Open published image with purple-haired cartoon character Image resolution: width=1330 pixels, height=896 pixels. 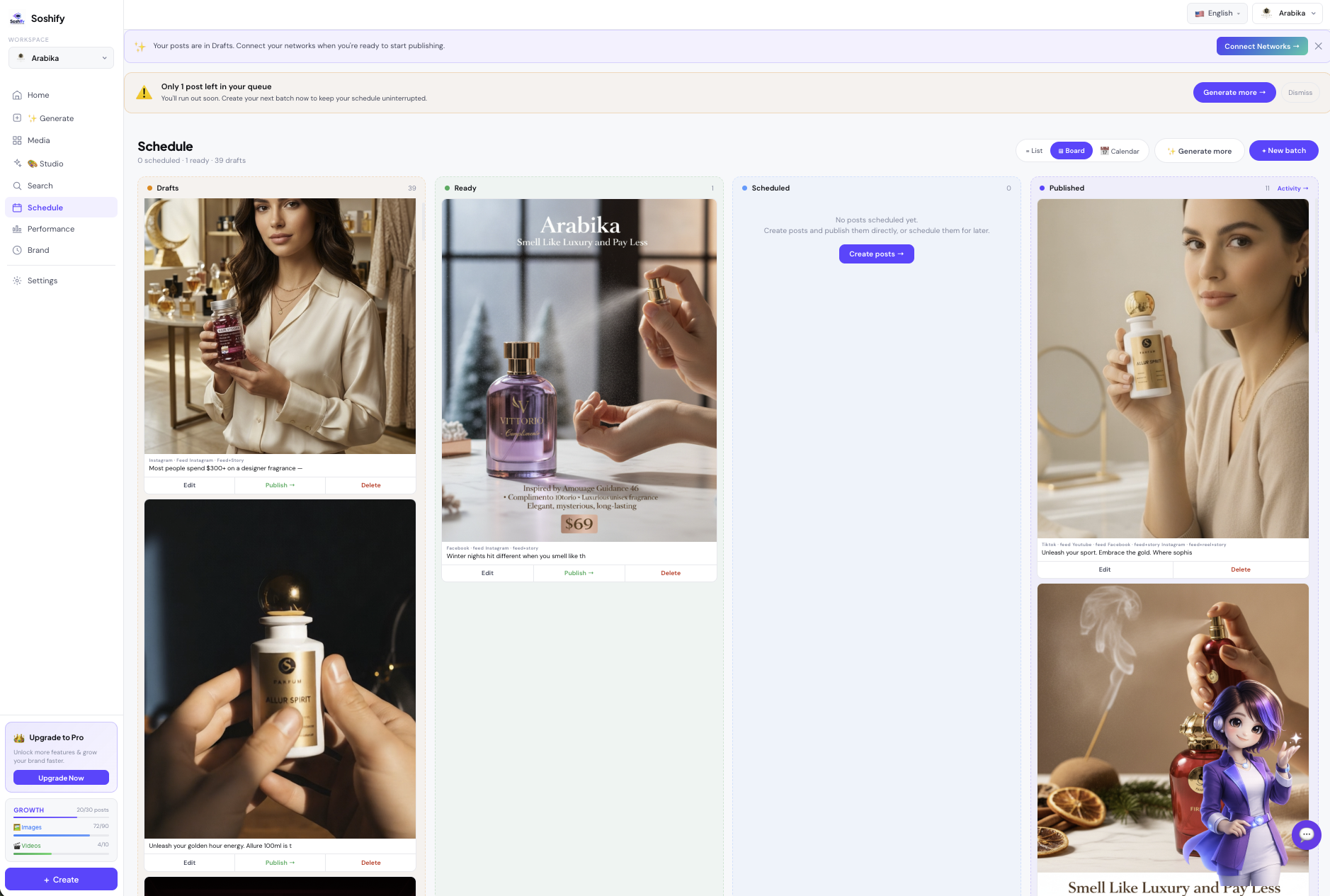click(1173, 739)
